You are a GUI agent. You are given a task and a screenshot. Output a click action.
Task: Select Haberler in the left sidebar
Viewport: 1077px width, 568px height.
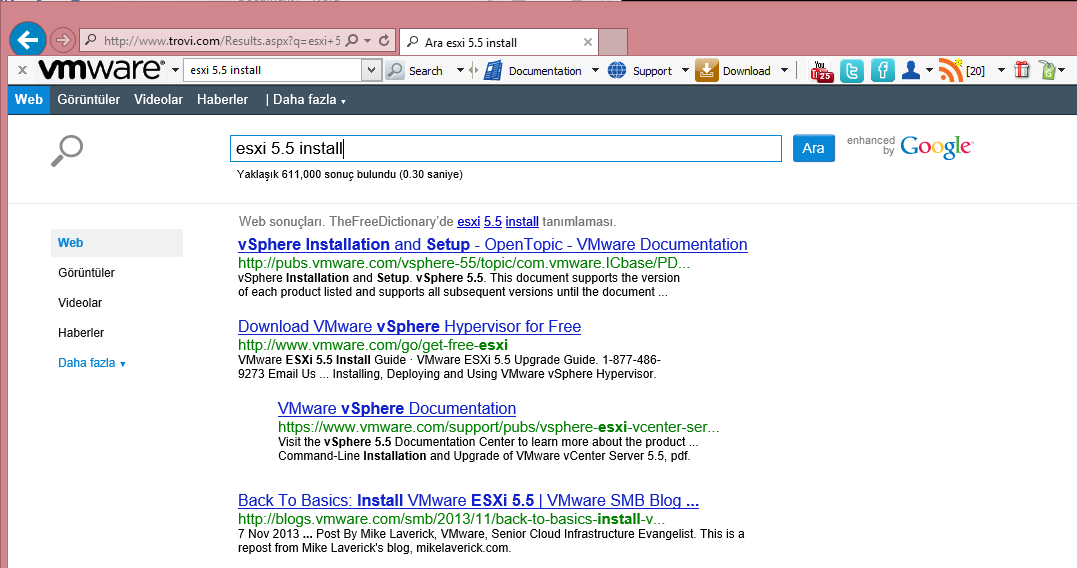pos(81,333)
